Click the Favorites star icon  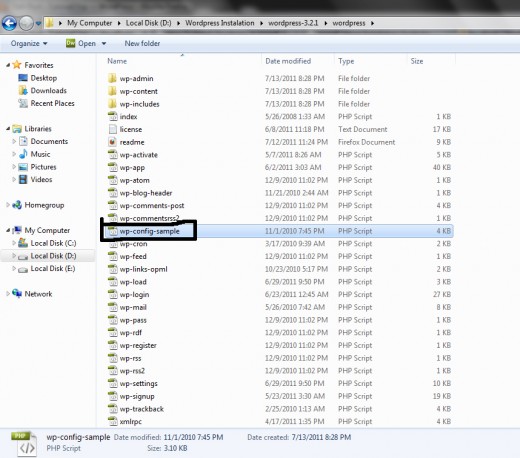click(x=17, y=65)
